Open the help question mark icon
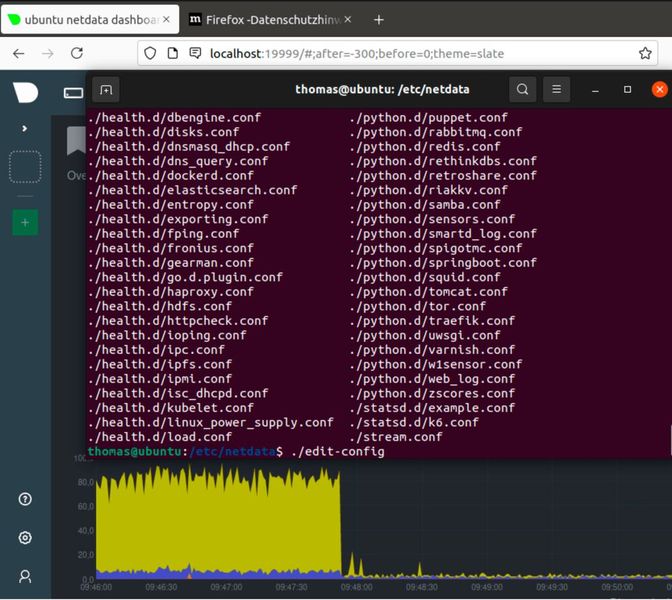The image size is (672, 600). 25,499
